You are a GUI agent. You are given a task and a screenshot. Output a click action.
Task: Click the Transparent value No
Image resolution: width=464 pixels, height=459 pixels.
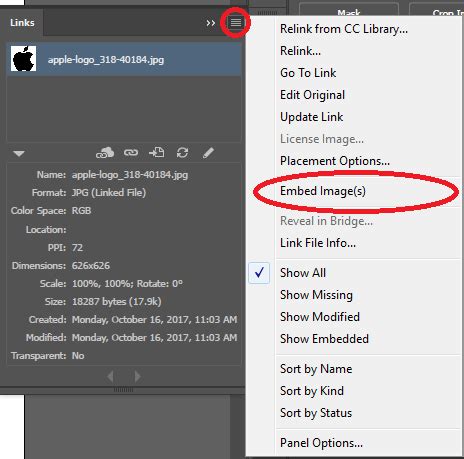78,356
